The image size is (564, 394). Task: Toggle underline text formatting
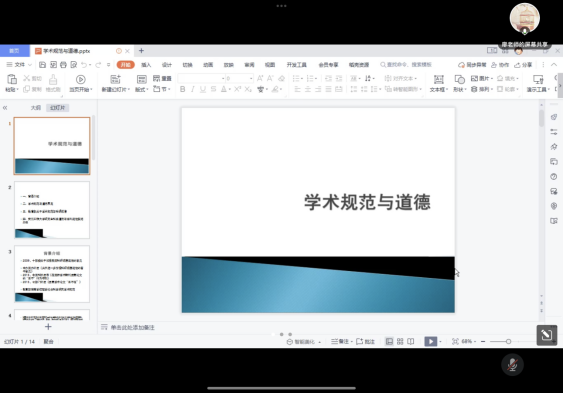coord(203,89)
